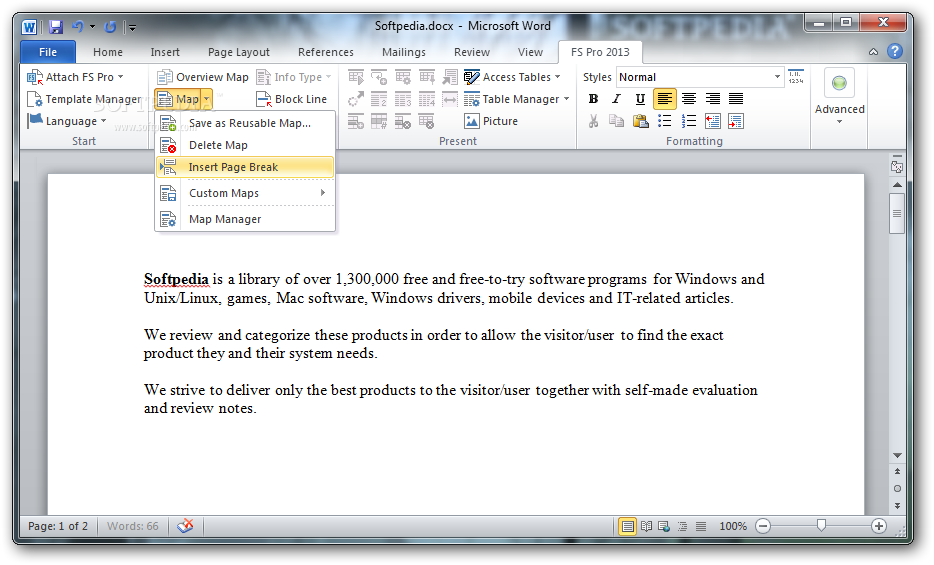Switch to Web Layout view
Image resolution: width=934 pixels, height=565 pixels.
point(664,526)
